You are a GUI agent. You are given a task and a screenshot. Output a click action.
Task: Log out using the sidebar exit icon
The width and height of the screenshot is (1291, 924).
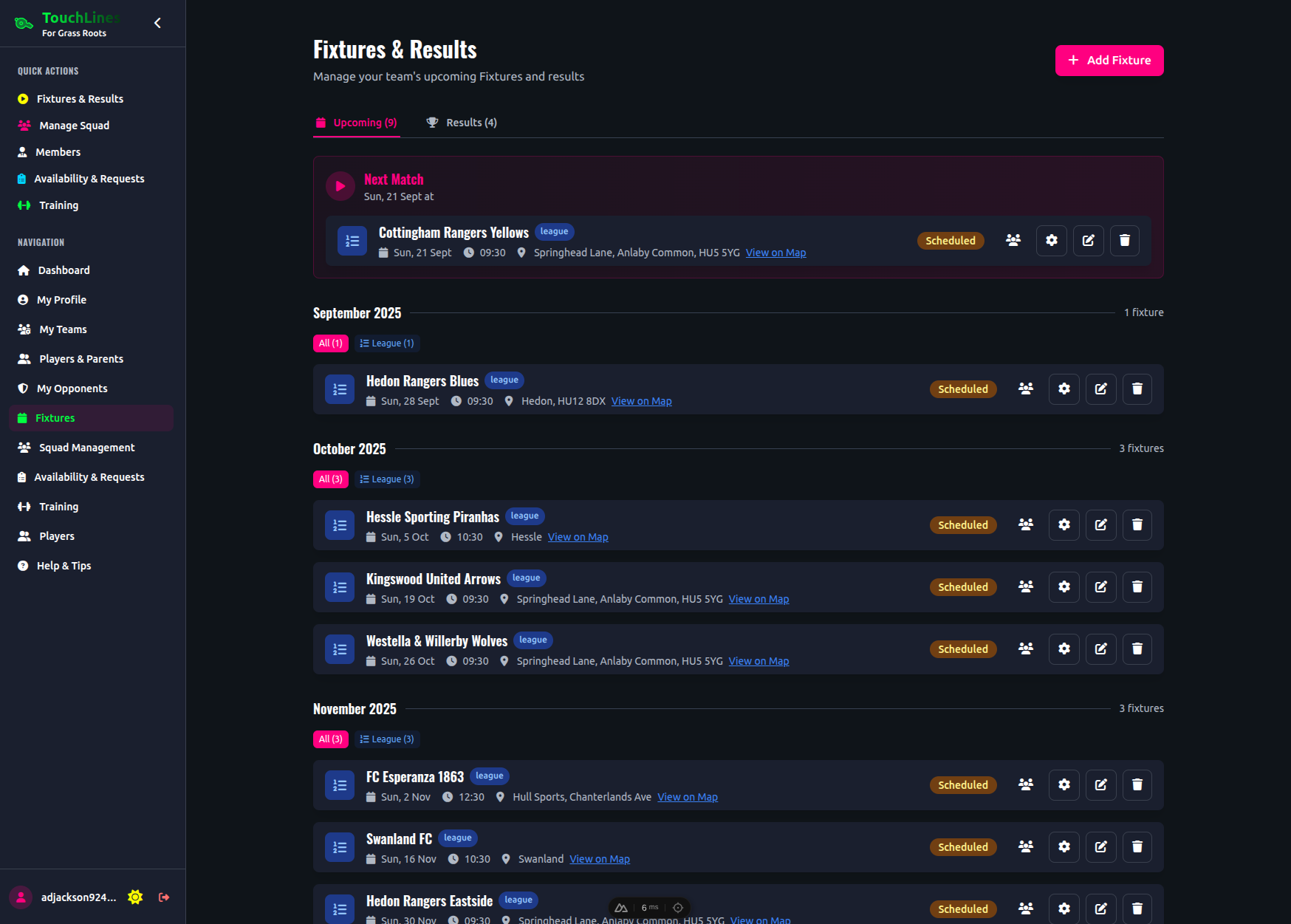[x=164, y=897]
